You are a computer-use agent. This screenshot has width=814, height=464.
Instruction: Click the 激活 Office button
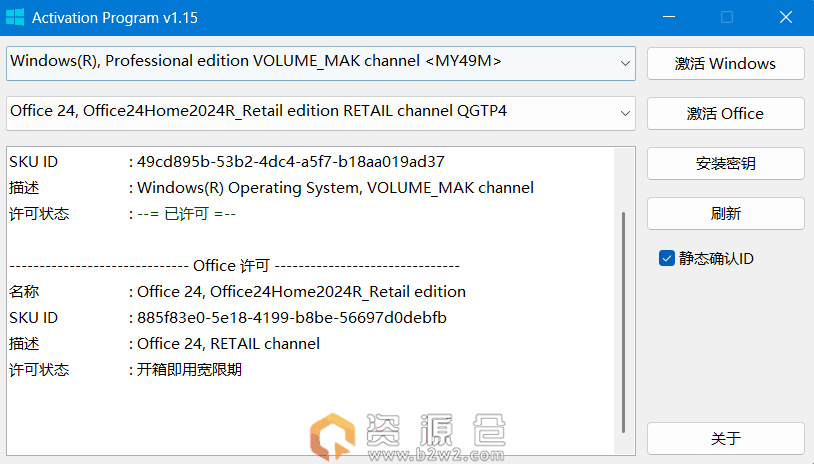[x=725, y=113]
